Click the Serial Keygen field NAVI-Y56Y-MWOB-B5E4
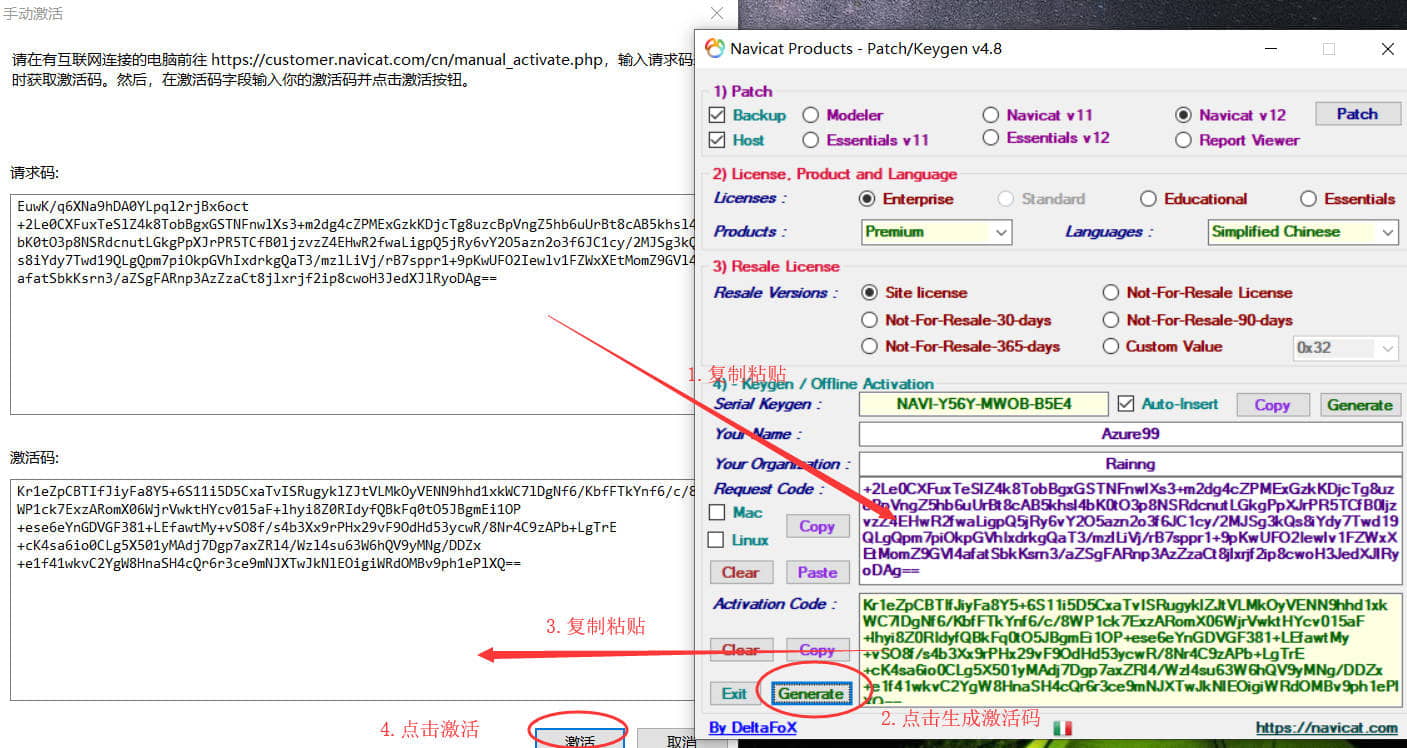The height and width of the screenshot is (748, 1407). coord(984,404)
